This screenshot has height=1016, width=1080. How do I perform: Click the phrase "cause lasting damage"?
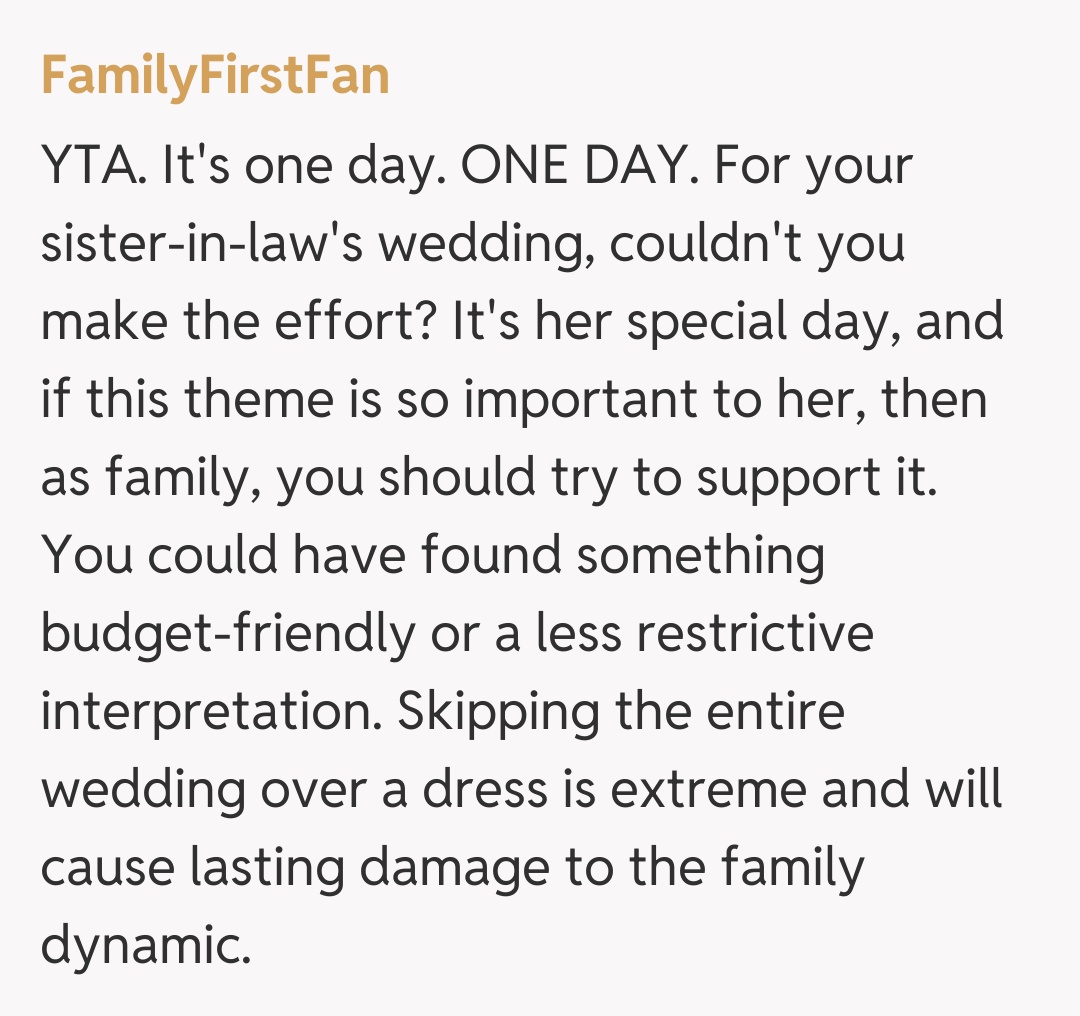(294, 867)
